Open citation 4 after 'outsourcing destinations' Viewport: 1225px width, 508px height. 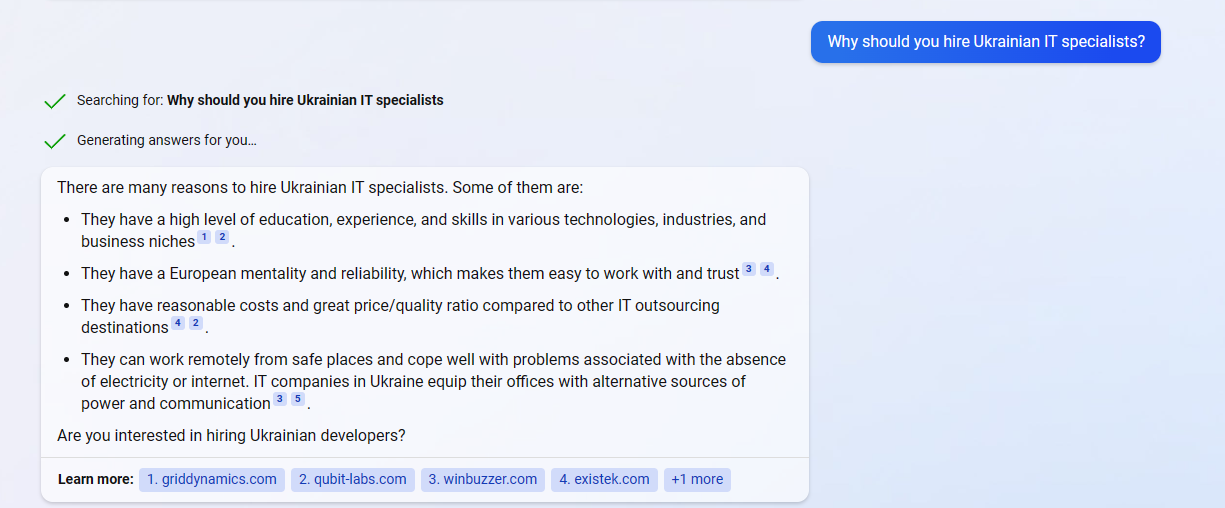pyautogui.click(x=178, y=323)
